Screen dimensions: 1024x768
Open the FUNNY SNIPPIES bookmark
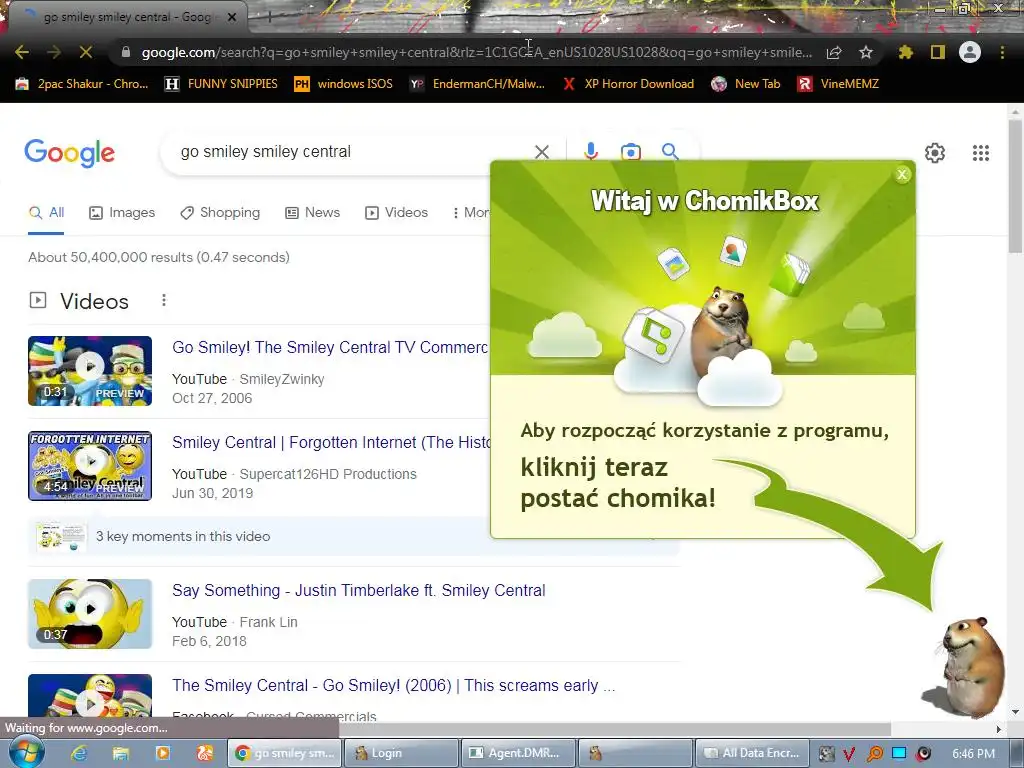(221, 84)
